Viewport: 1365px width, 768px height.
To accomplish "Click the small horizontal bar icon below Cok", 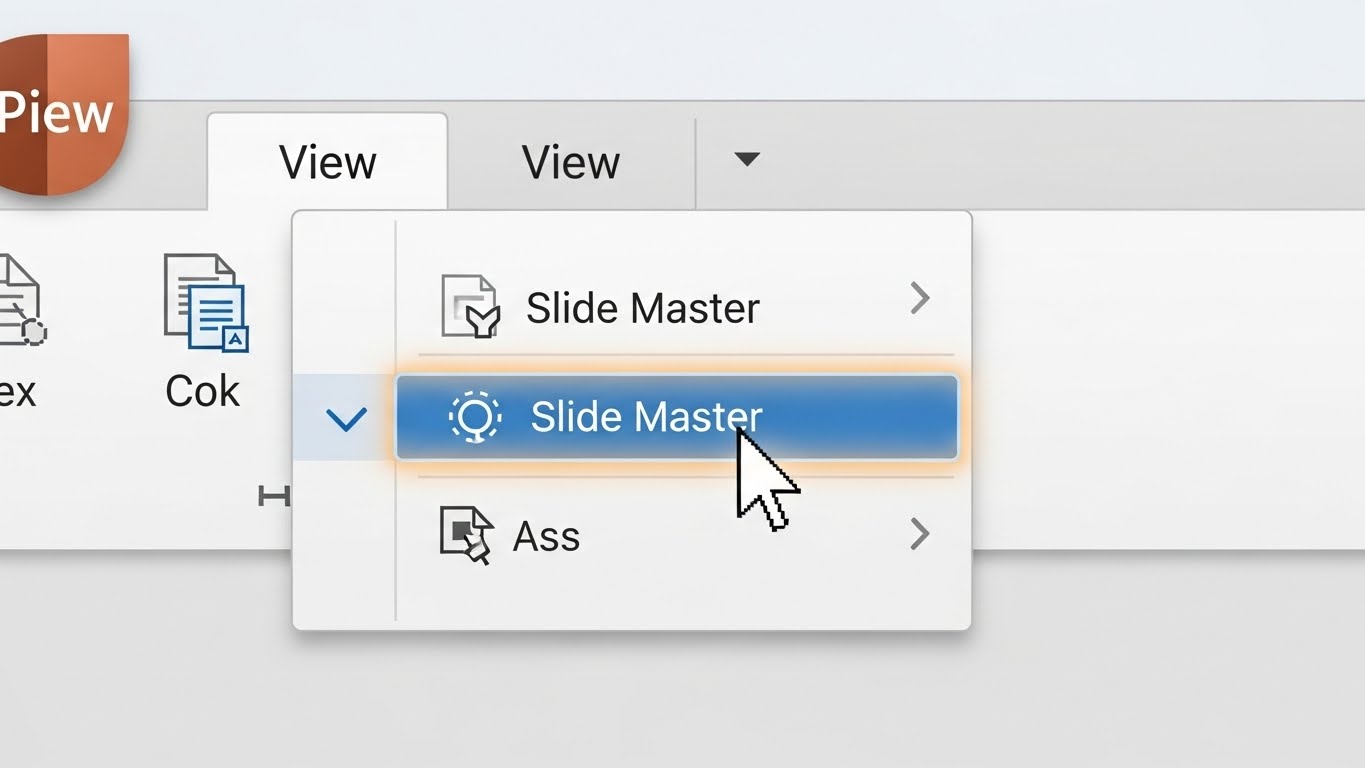I will [x=273, y=495].
